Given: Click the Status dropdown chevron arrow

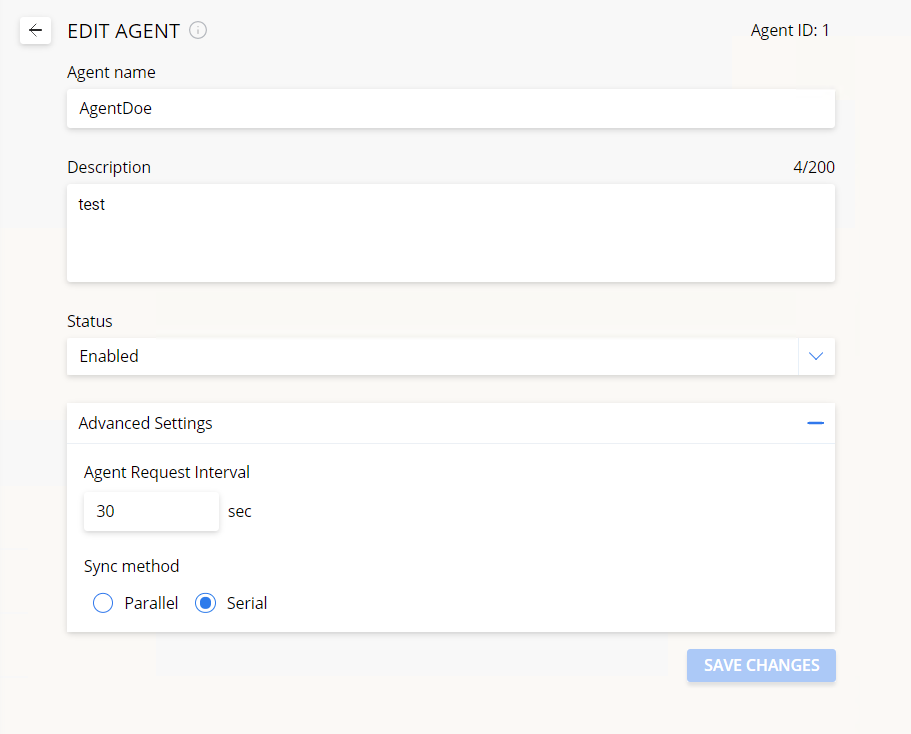Looking at the screenshot, I should coord(816,356).
